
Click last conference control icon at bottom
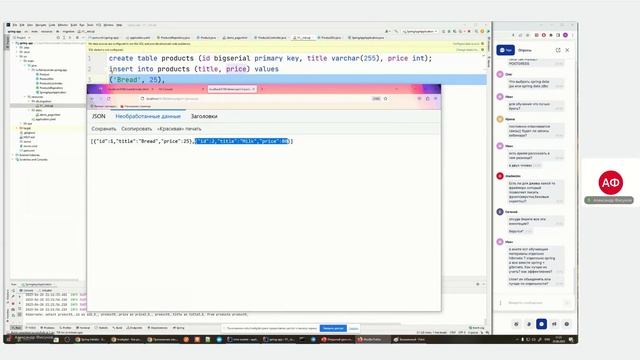pos(567,324)
